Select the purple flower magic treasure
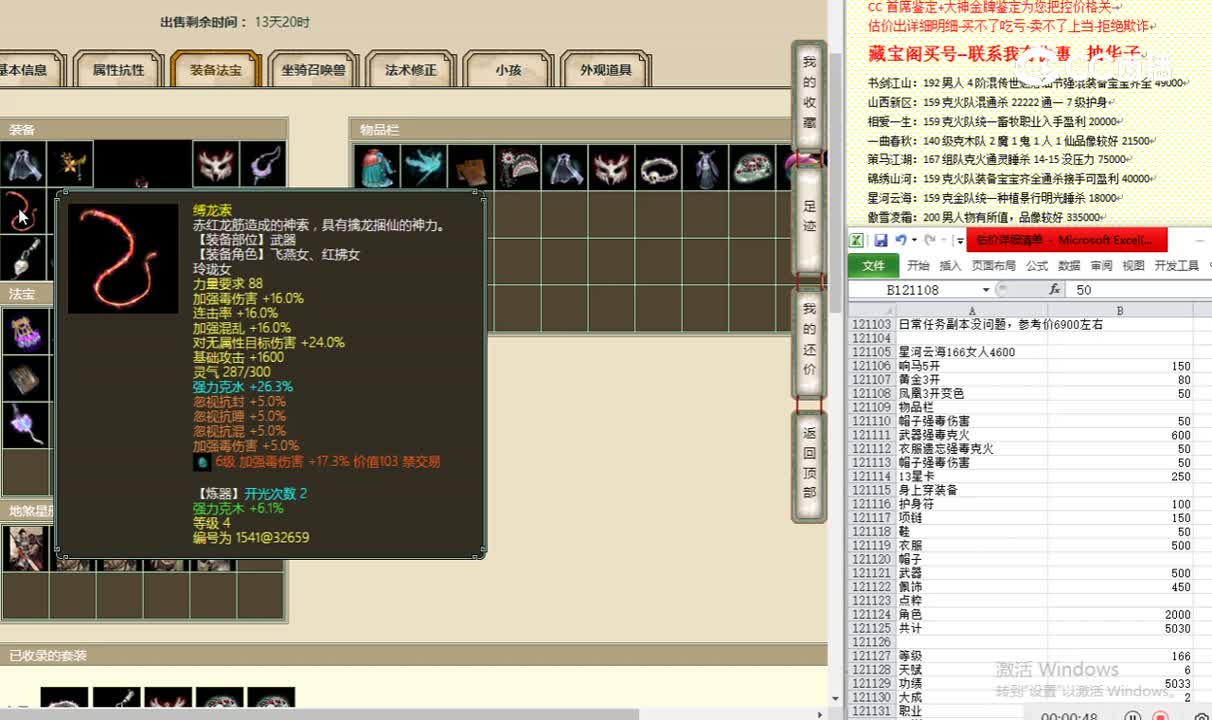Image resolution: width=1212 pixels, height=720 pixels. 24,425
